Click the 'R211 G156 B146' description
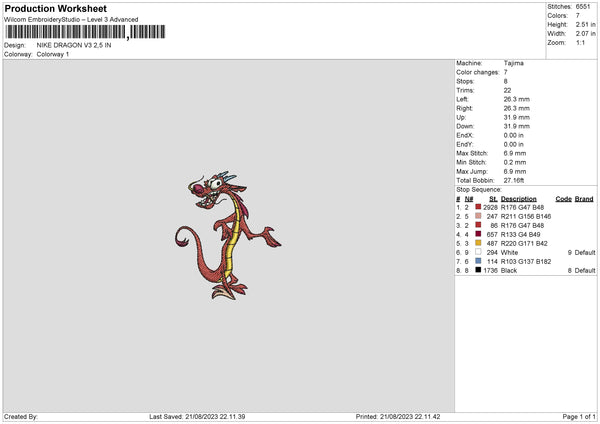600x424 pixels. 526,217
